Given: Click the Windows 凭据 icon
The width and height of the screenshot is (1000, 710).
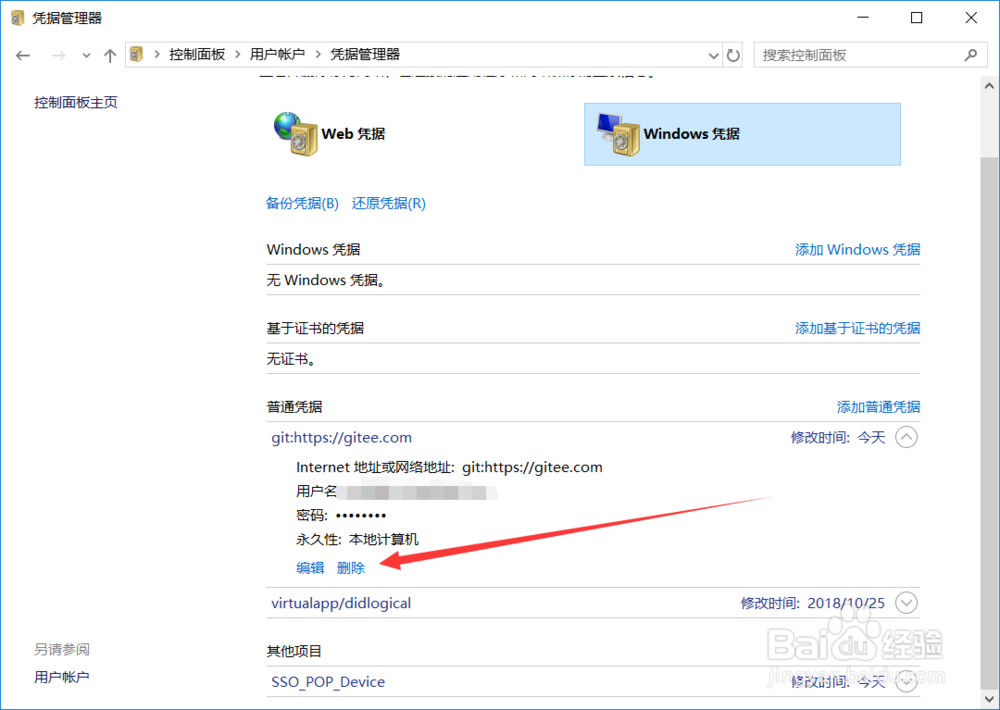Looking at the screenshot, I should click(617, 134).
